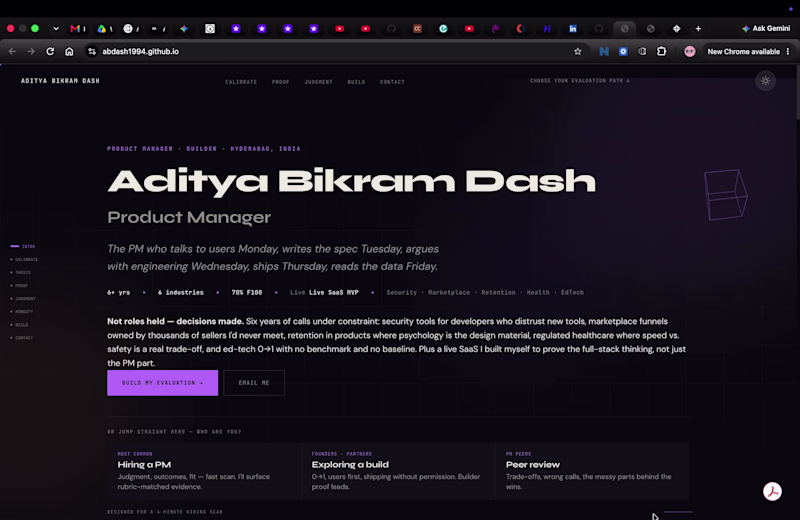Switch to the Gmail tab
The image size is (800, 520).
coord(75,29)
